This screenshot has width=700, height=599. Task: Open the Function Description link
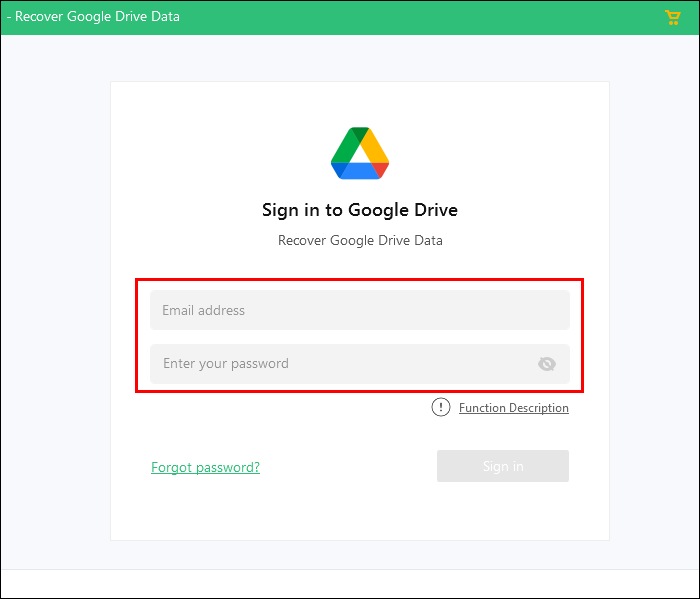point(513,408)
